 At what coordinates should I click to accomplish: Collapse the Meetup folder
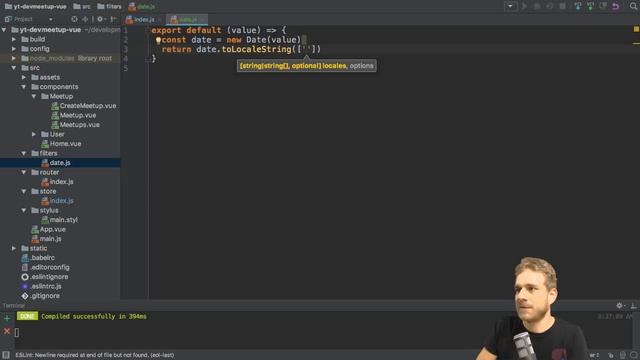(34, 96)
